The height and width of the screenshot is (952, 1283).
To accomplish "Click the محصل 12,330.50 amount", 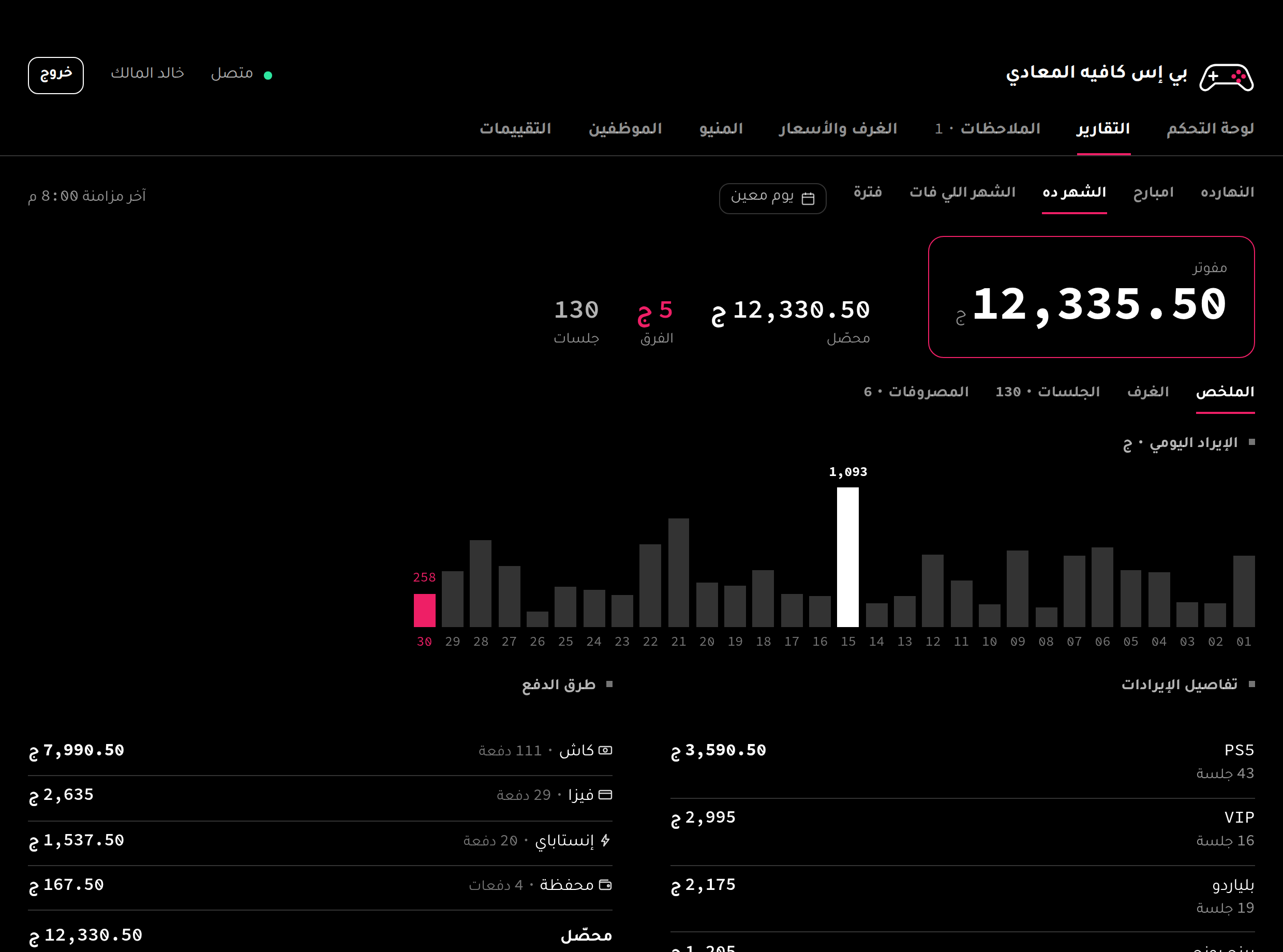I will (790, 311).
